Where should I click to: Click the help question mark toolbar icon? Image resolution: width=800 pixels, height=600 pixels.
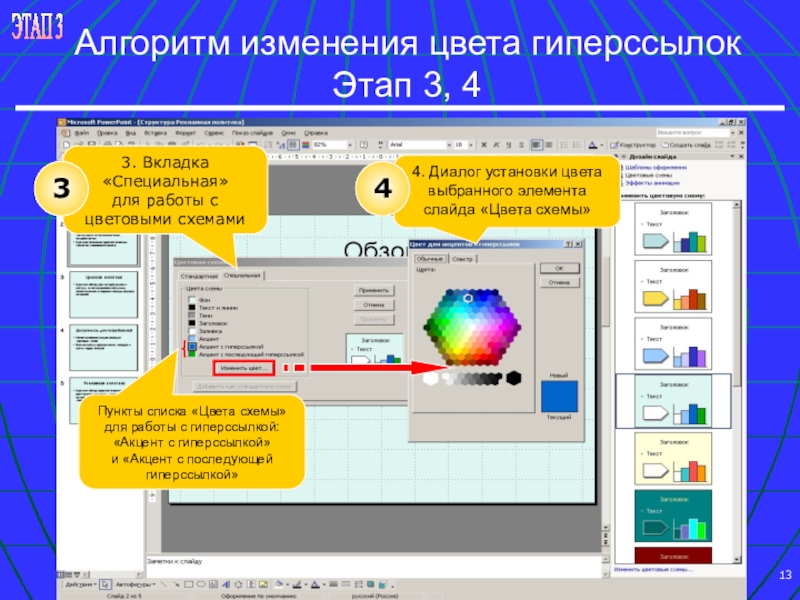coord(364,145)
